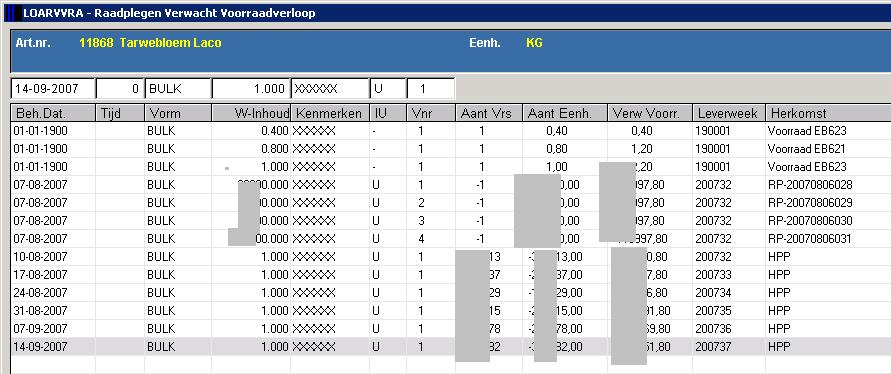This screenshot has width=891, height=374.
Task: Select the row with RP-20070806031
Action: (451, 239)
